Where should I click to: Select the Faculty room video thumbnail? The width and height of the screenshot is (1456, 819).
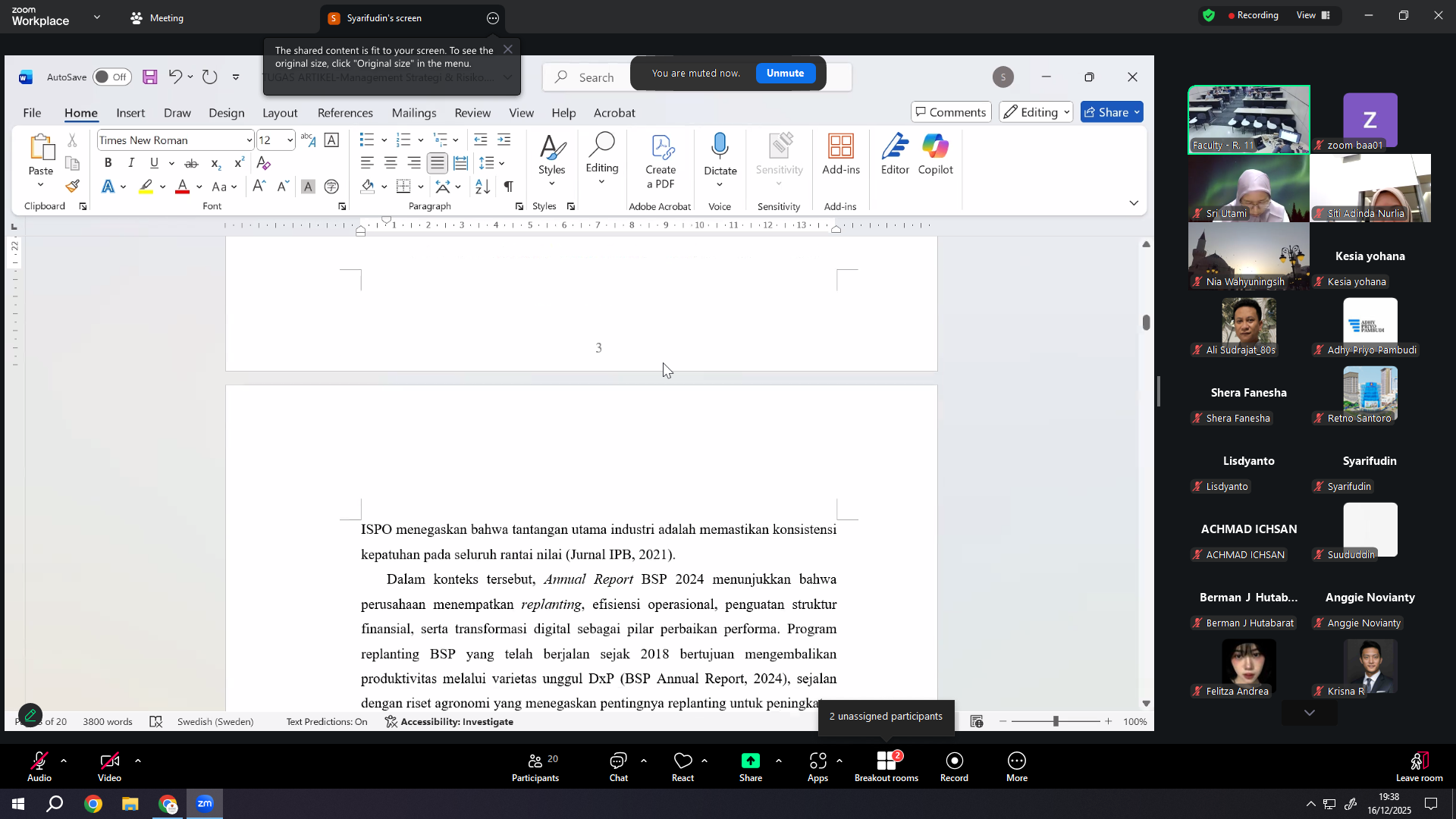[x=1249, y=120]
